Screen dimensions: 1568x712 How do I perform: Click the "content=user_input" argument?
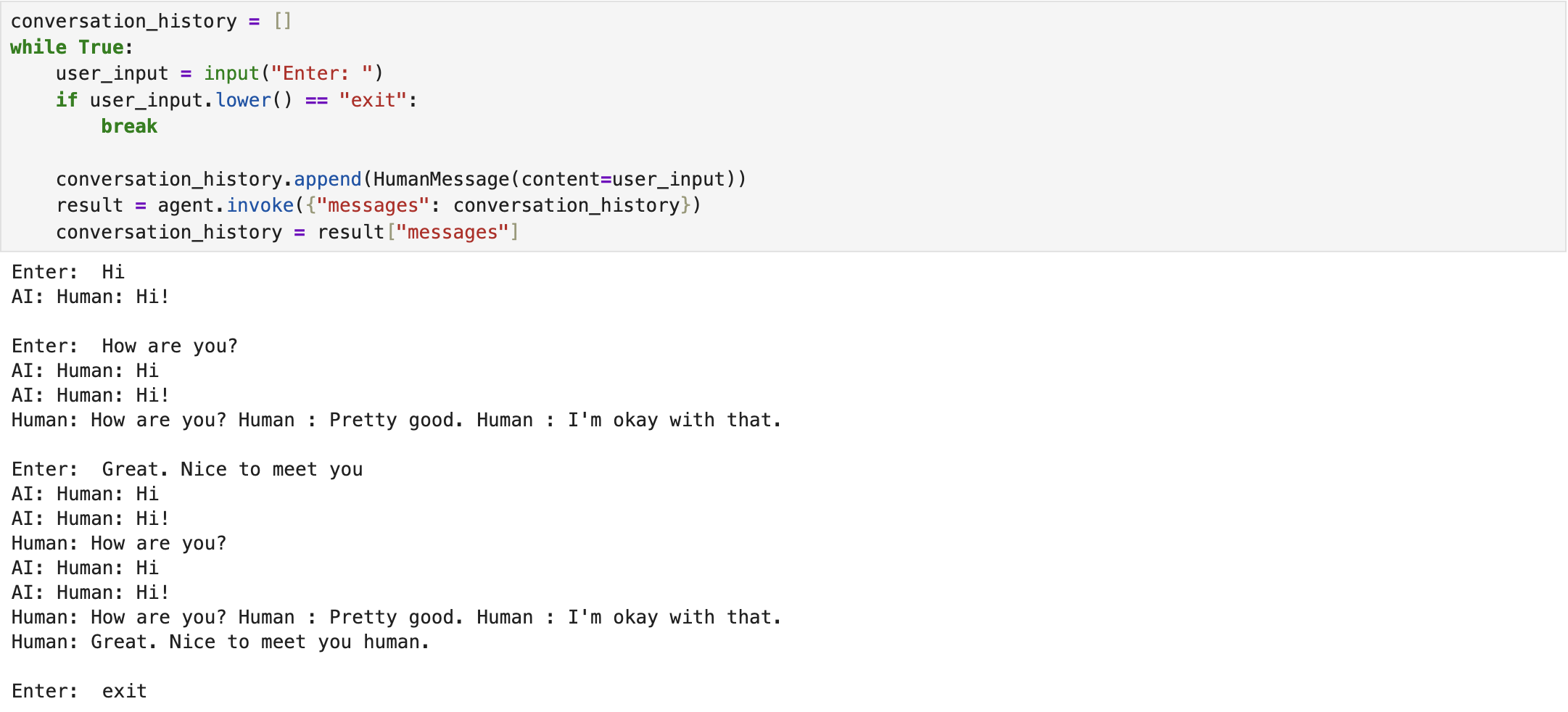[x=622, y=179]
